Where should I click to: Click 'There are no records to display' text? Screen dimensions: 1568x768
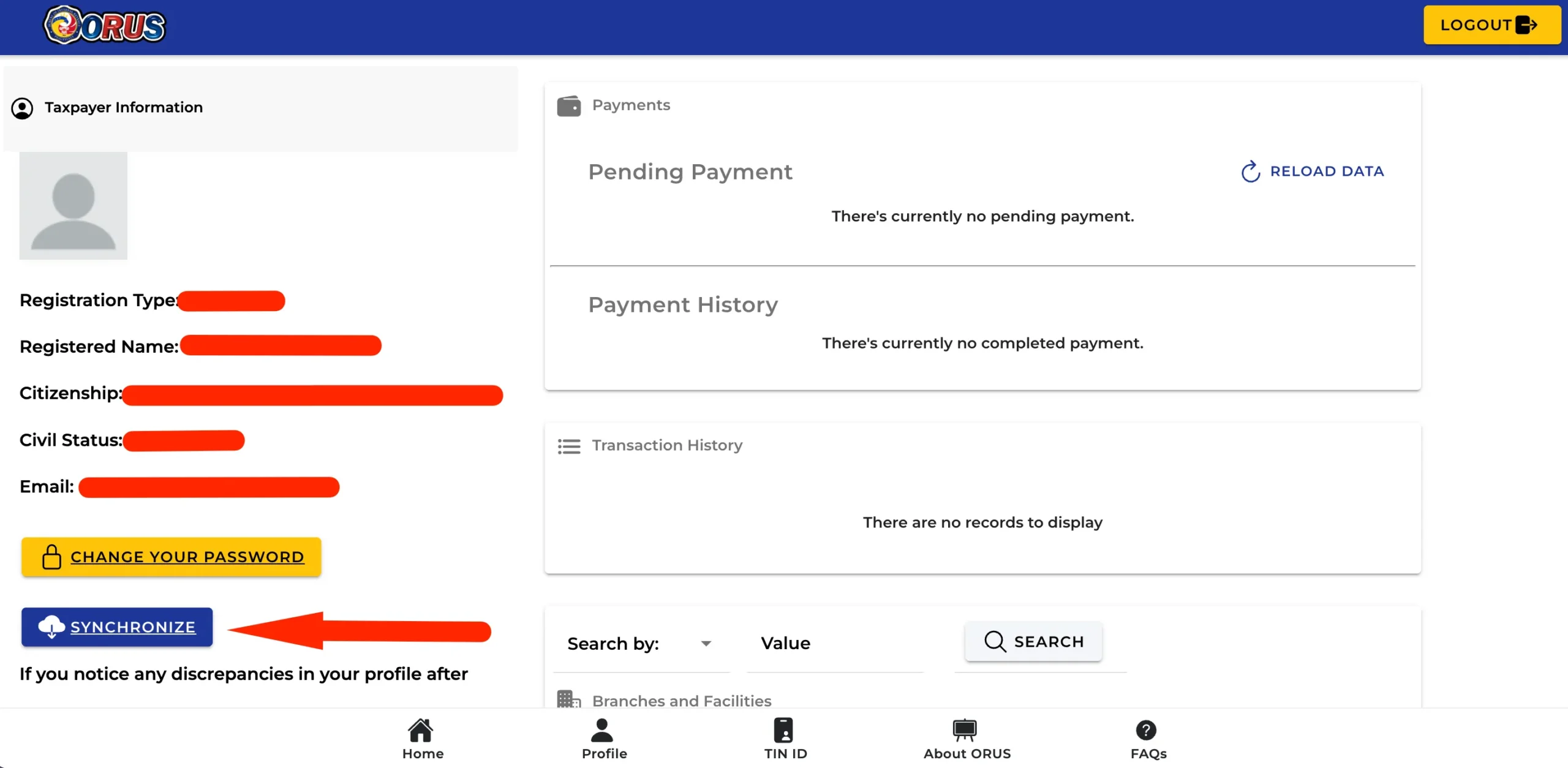pyautogui.click(x=982, y=522)
